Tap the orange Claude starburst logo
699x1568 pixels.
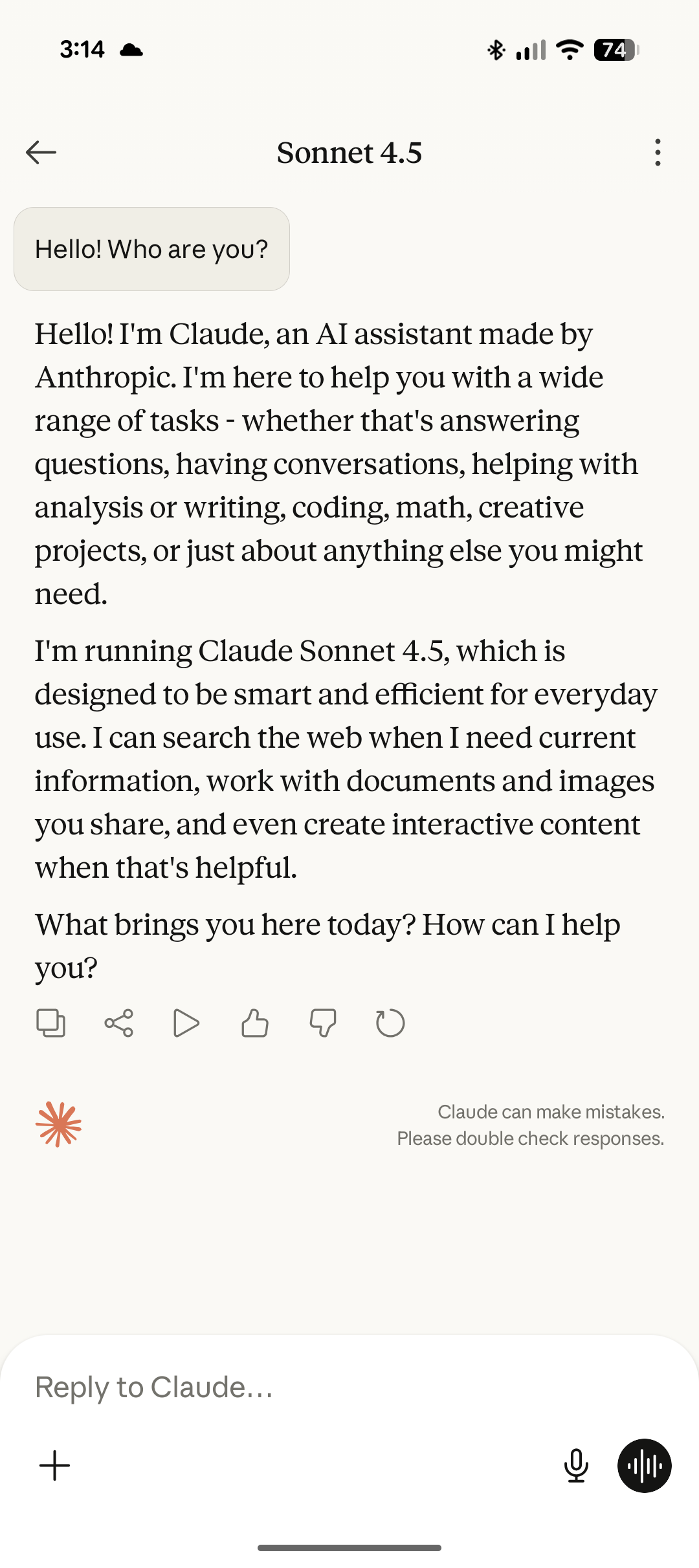[58, 1124]
